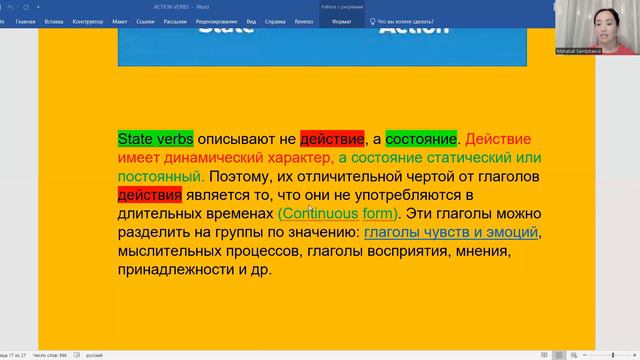Open the Рассылки ribbon tab
The height and width of the screenshot is (360, 640).
(175, 22)
